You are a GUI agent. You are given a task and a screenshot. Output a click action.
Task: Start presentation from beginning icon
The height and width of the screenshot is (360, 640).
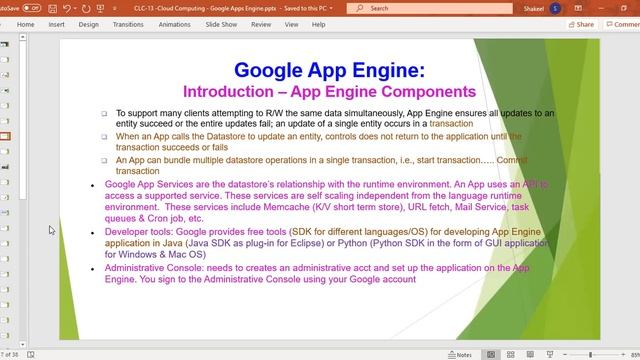point(100,9)
